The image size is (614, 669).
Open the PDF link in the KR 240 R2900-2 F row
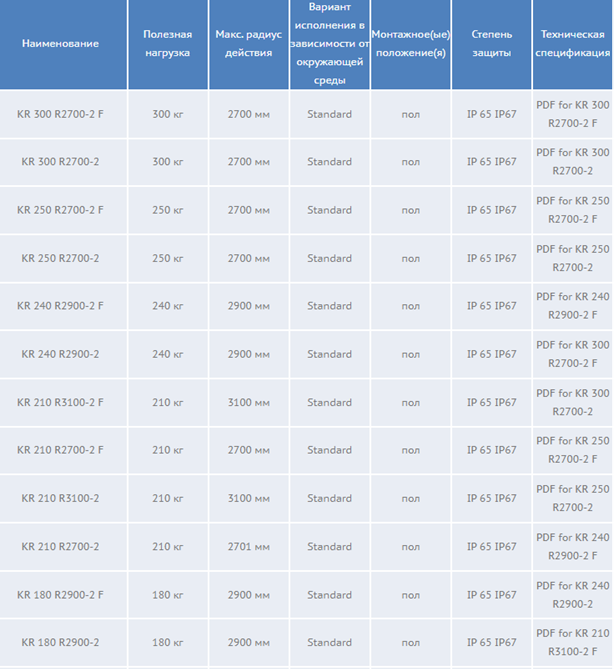573,306
